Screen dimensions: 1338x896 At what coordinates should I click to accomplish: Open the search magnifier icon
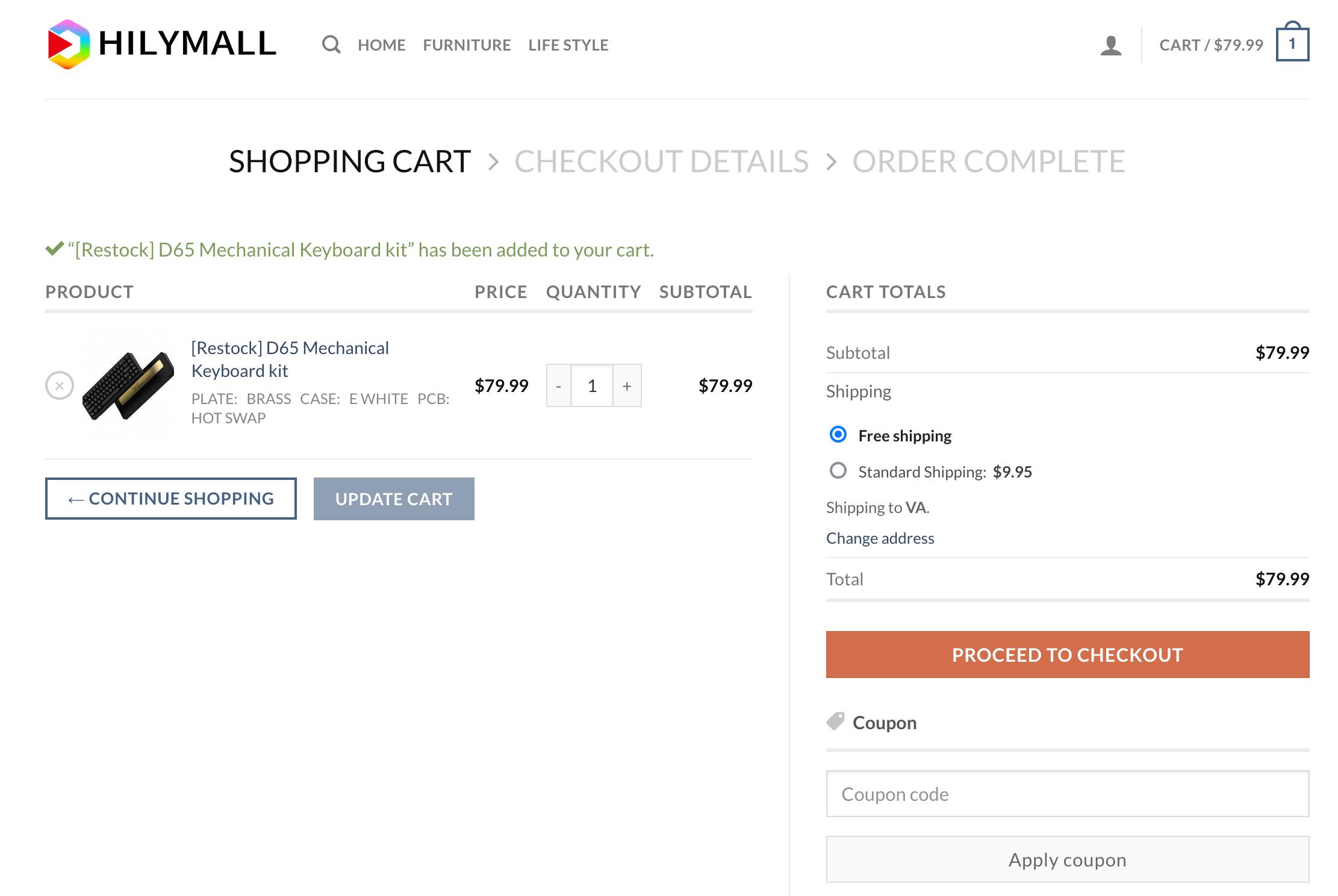click(x=331, y=45)
